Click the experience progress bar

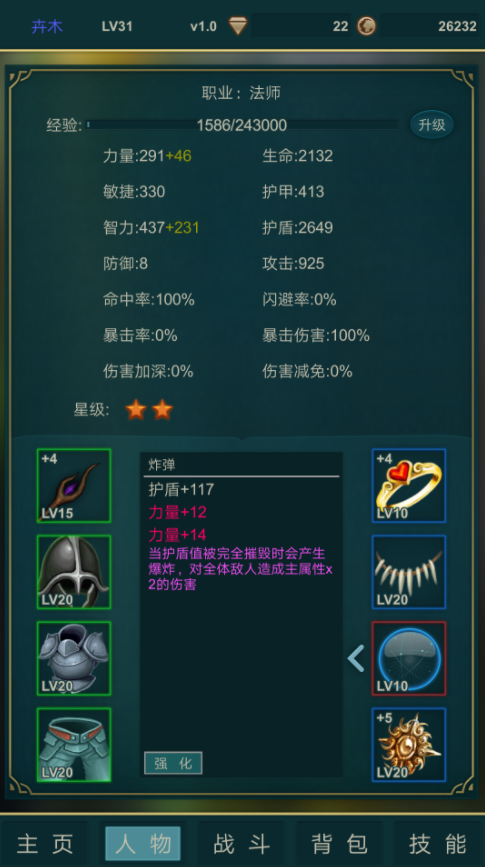(242, 125)
